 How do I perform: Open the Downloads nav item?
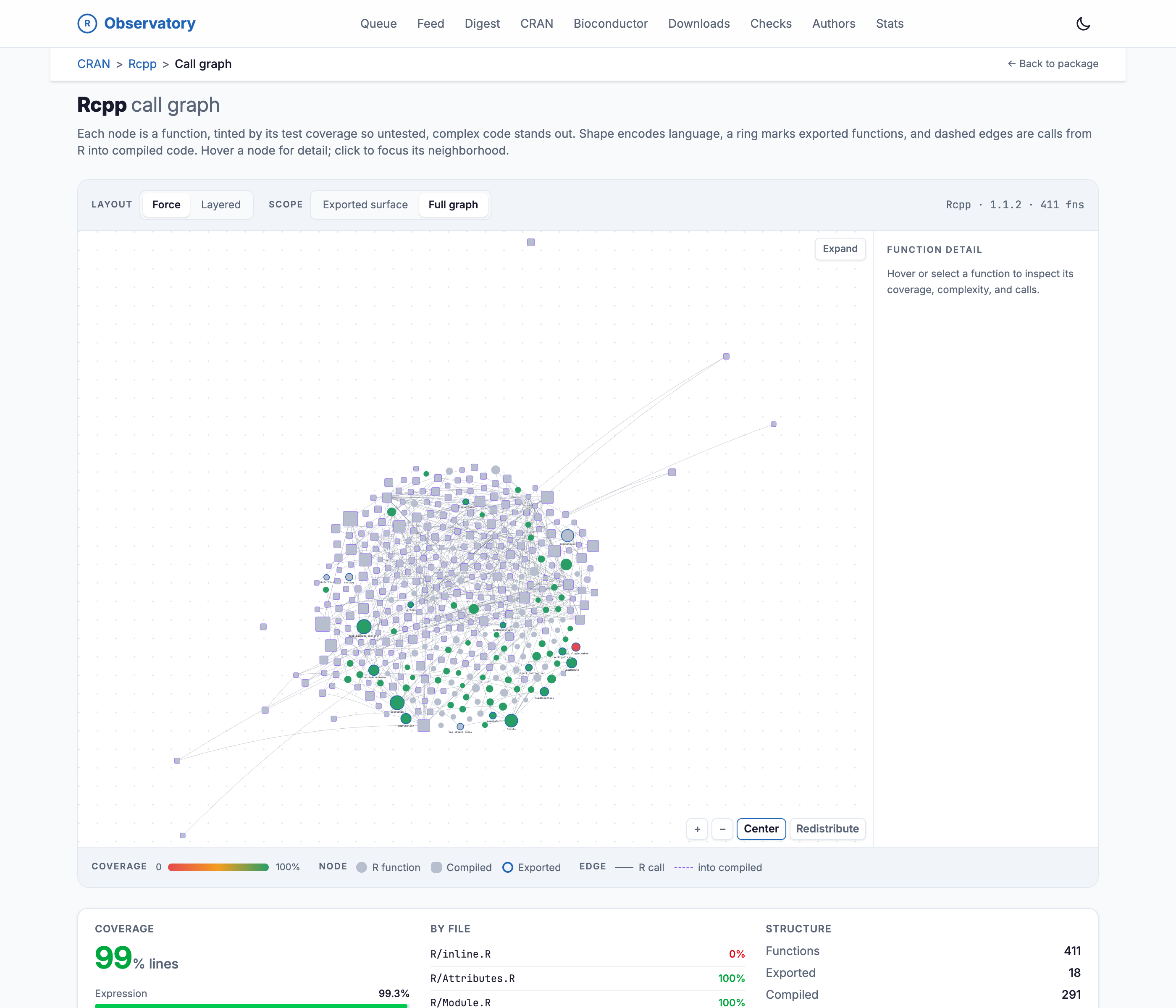699,23
